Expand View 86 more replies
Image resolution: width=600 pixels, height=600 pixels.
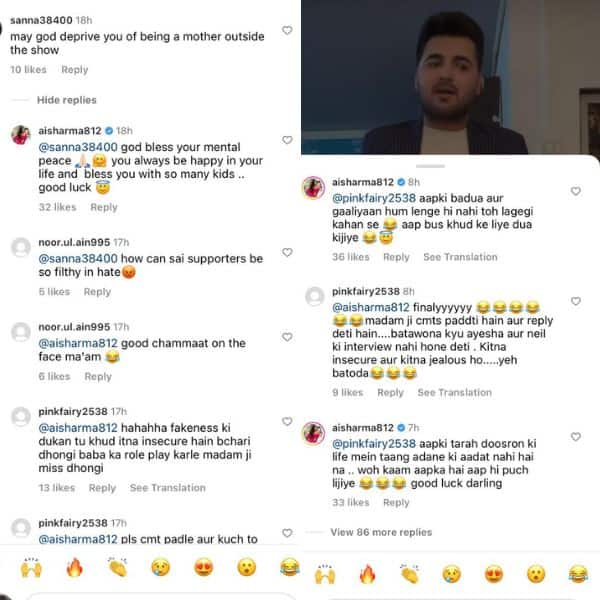pyautogui.click(x=381, y=532)
